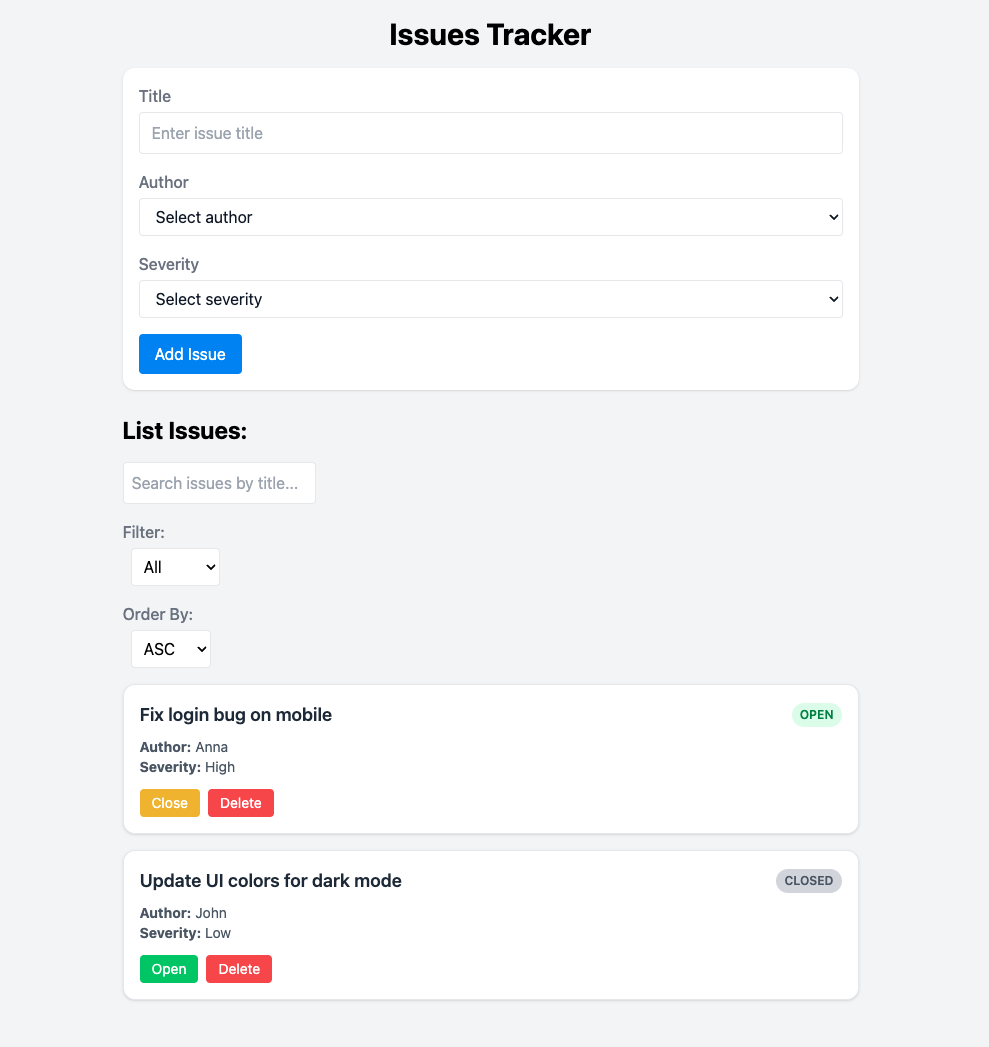This screenshot has height=1047, width=989.
Task: Click the List Issues heading
Action: pyautogui.click(x=185, y=431)
